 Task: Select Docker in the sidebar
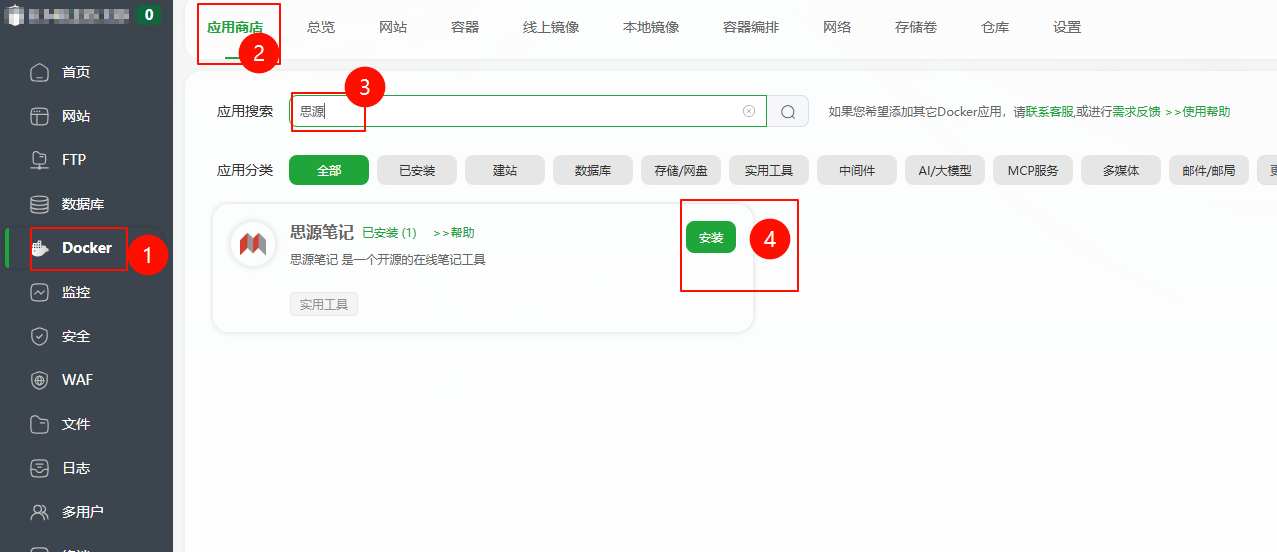(x=86, y=248)
